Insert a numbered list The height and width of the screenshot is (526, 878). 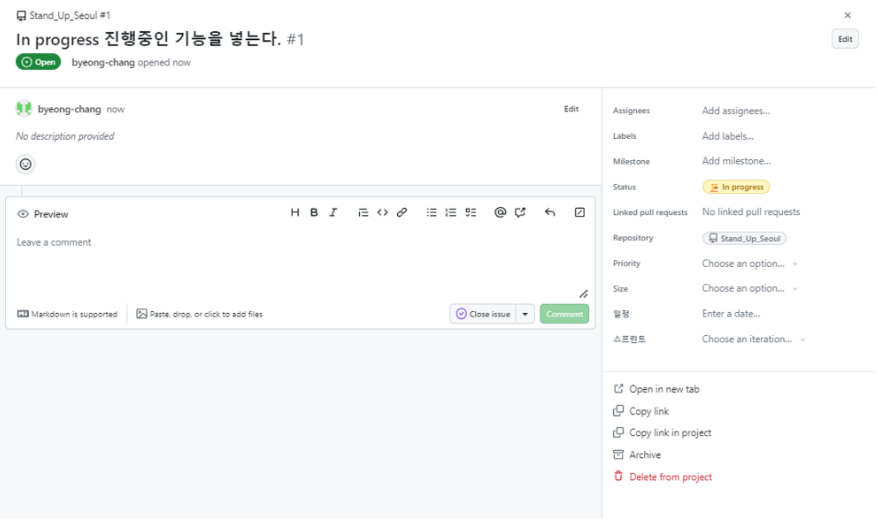452,213
